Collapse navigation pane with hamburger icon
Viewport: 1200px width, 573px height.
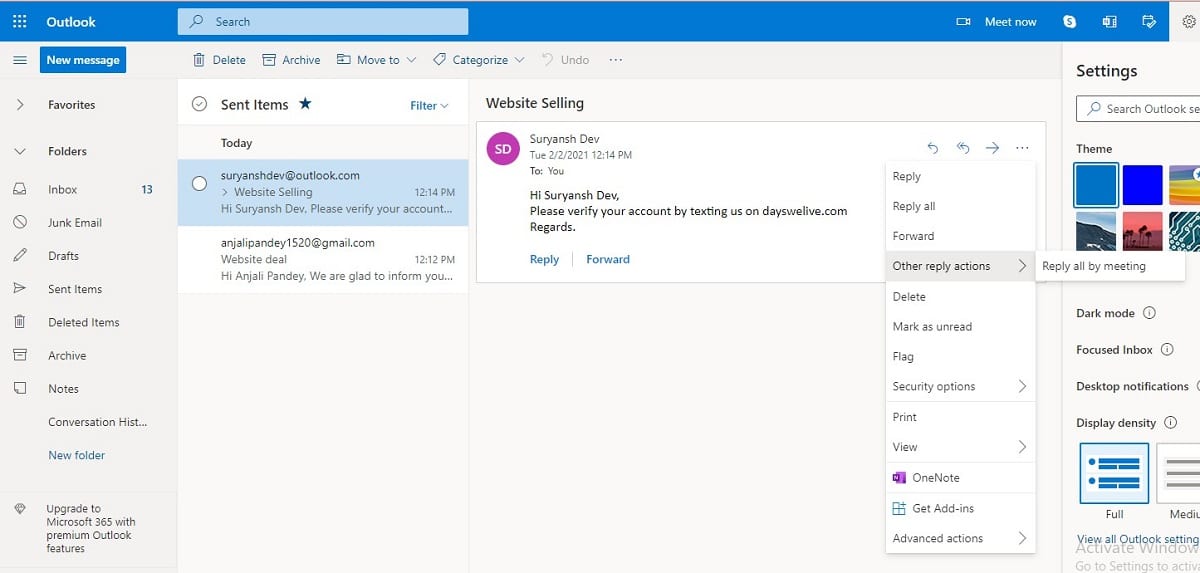[x=19, y=60]
